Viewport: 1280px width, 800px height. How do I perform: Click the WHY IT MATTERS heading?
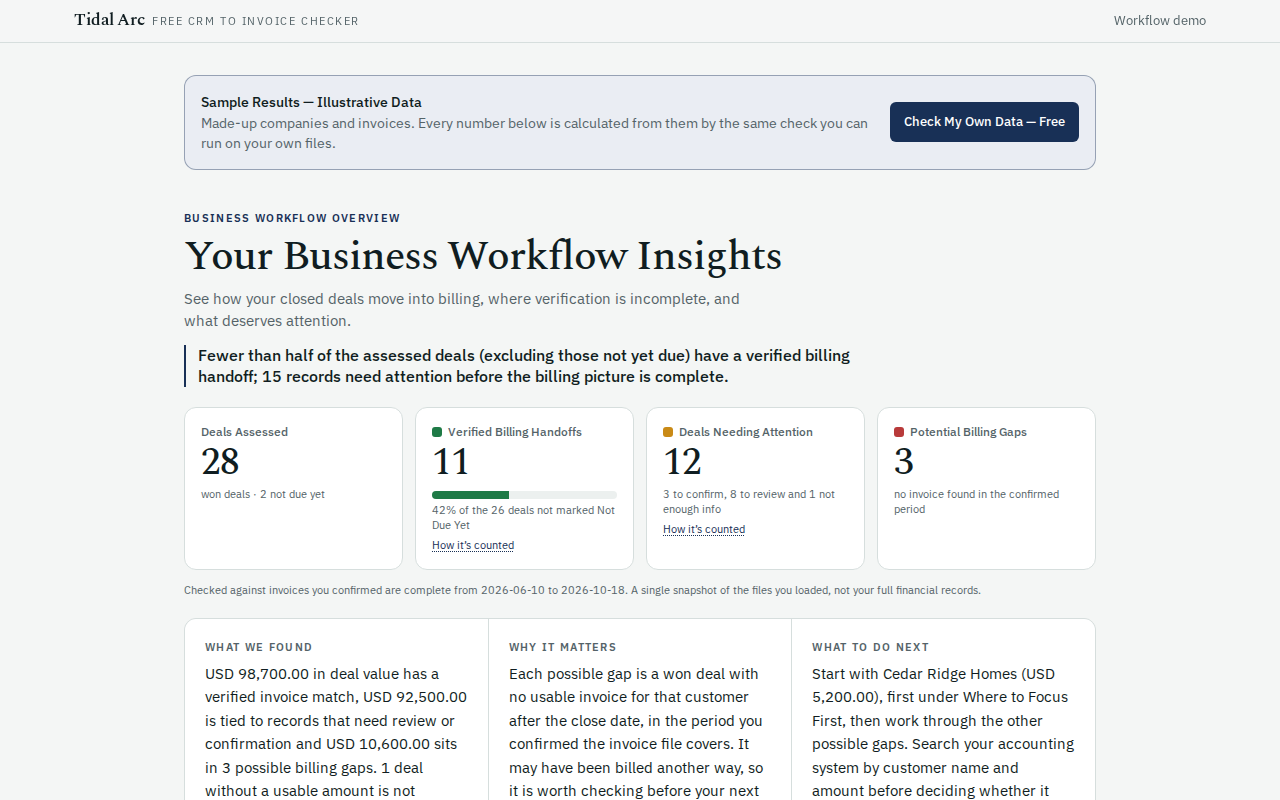[563, 647]
